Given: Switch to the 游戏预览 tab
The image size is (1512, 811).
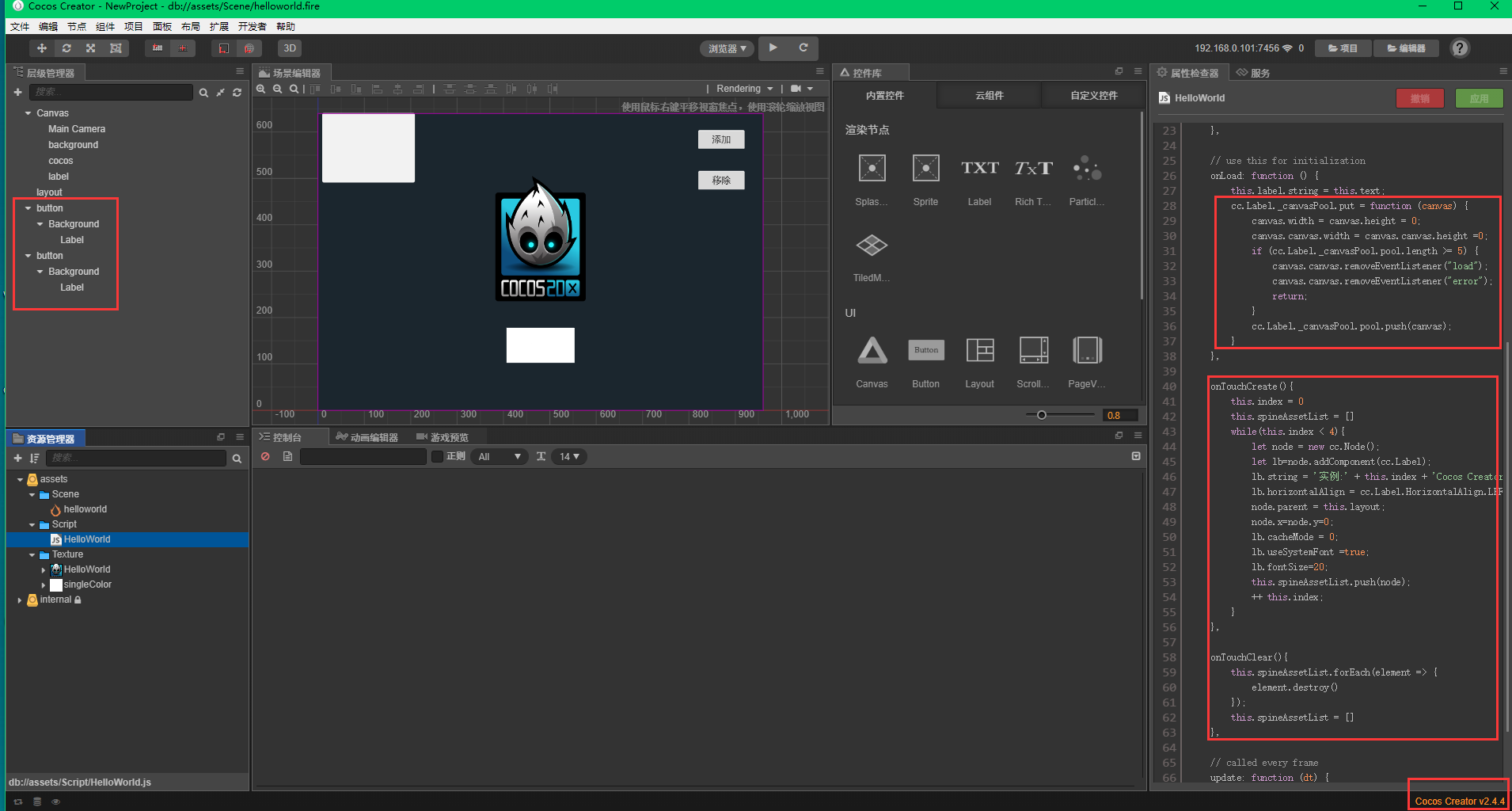Looking at the screenshot, I should [443, 437].
